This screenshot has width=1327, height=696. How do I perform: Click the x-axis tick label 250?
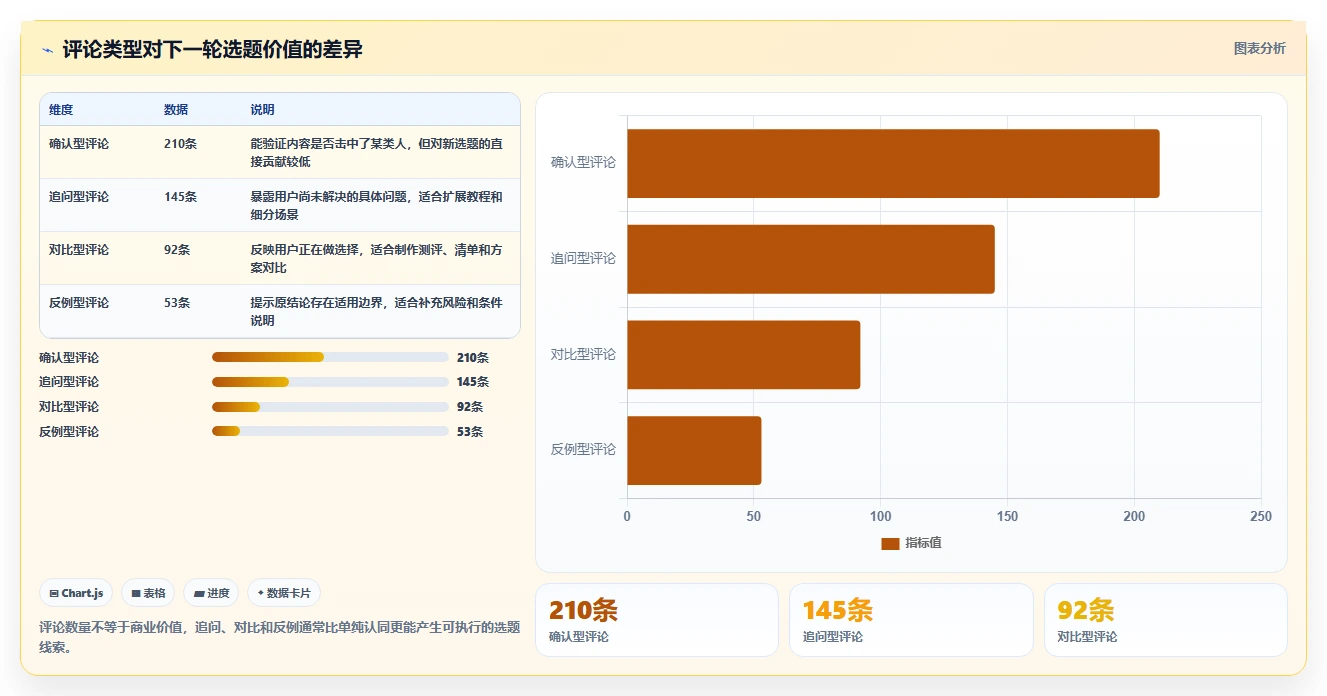1261,516
